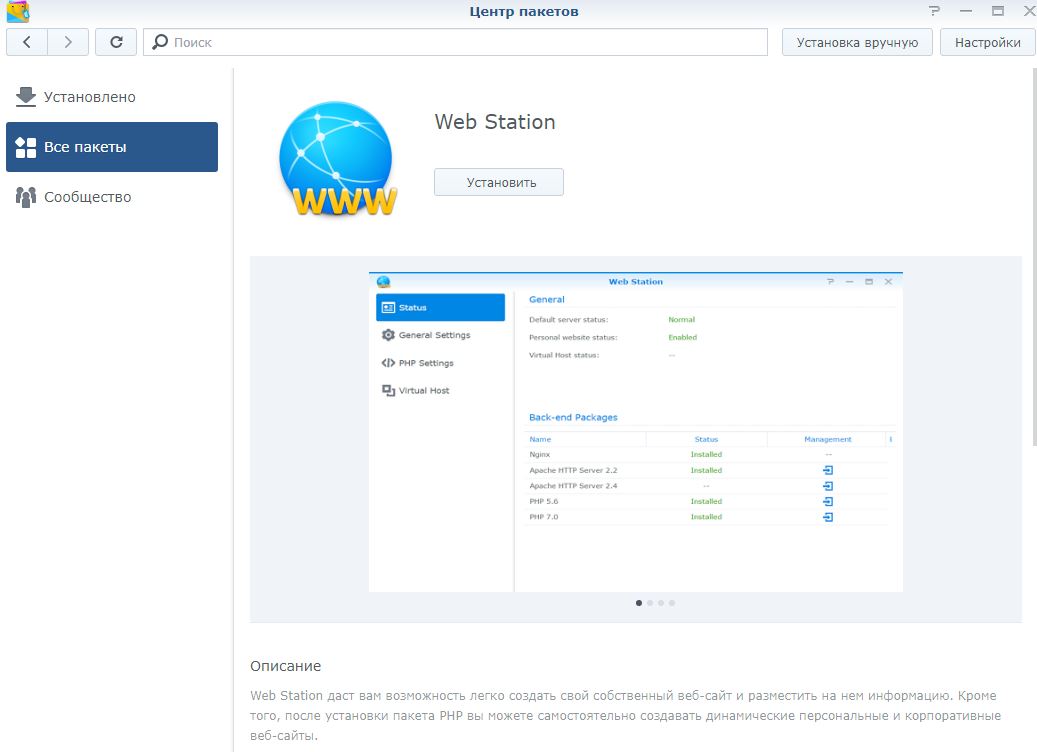Open the Настройки panel

pos(987,41)
